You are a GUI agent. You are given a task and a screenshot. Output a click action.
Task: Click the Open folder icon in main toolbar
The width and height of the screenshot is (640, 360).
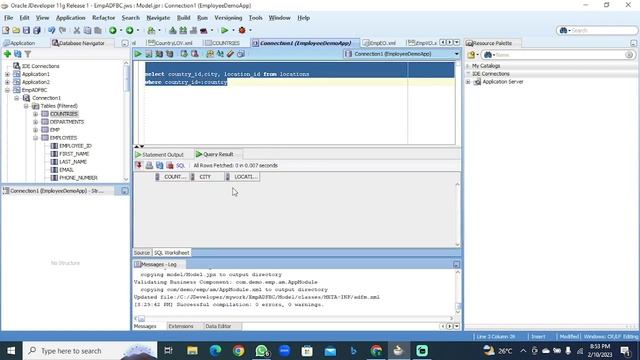16,30
